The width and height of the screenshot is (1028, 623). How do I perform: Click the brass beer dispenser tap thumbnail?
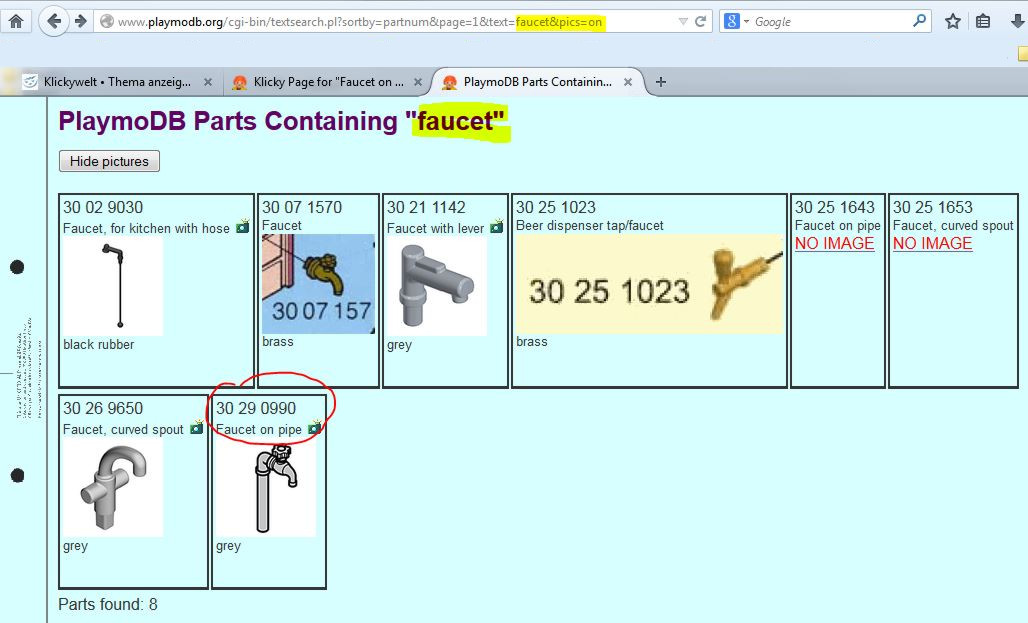[648, 284]
